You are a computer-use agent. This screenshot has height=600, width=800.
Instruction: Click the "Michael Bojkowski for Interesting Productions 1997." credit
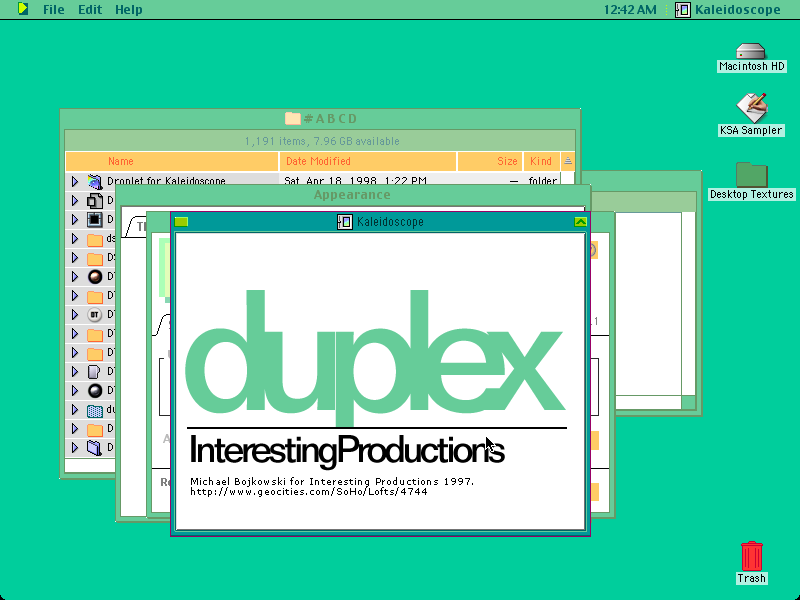pos(332,481)
